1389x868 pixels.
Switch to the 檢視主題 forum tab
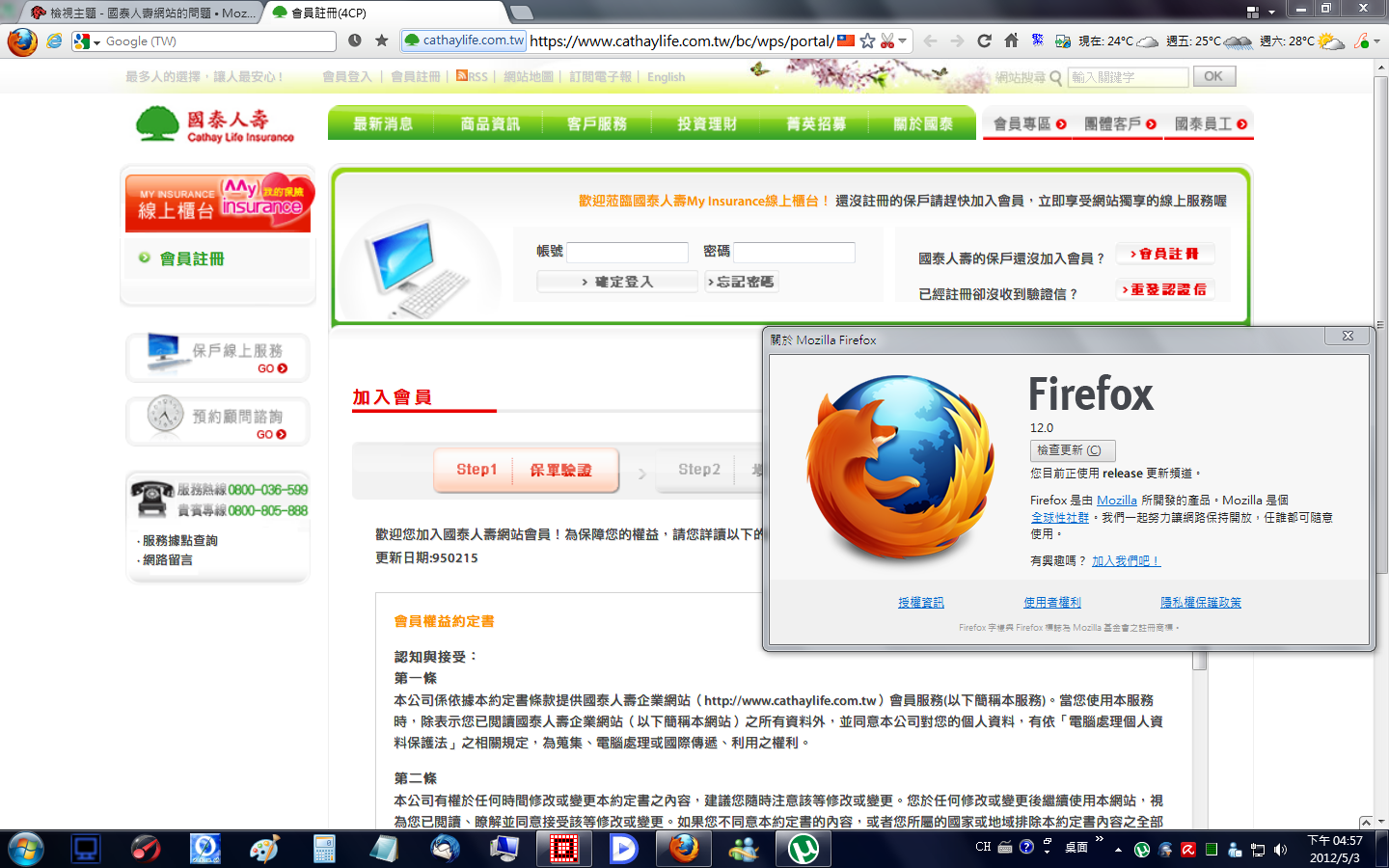pos(142,14)
